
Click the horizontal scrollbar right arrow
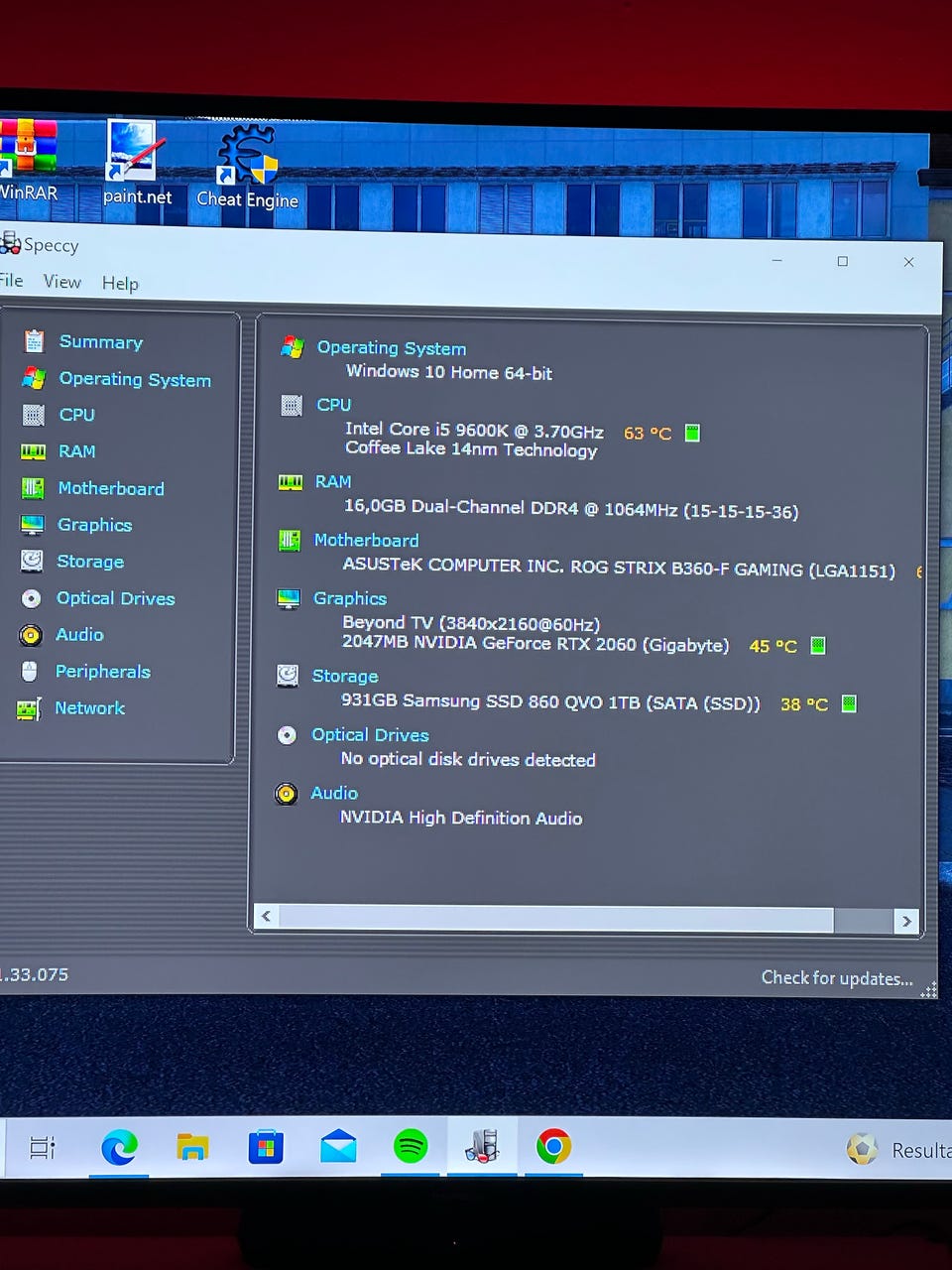click(x=906, y=921)
